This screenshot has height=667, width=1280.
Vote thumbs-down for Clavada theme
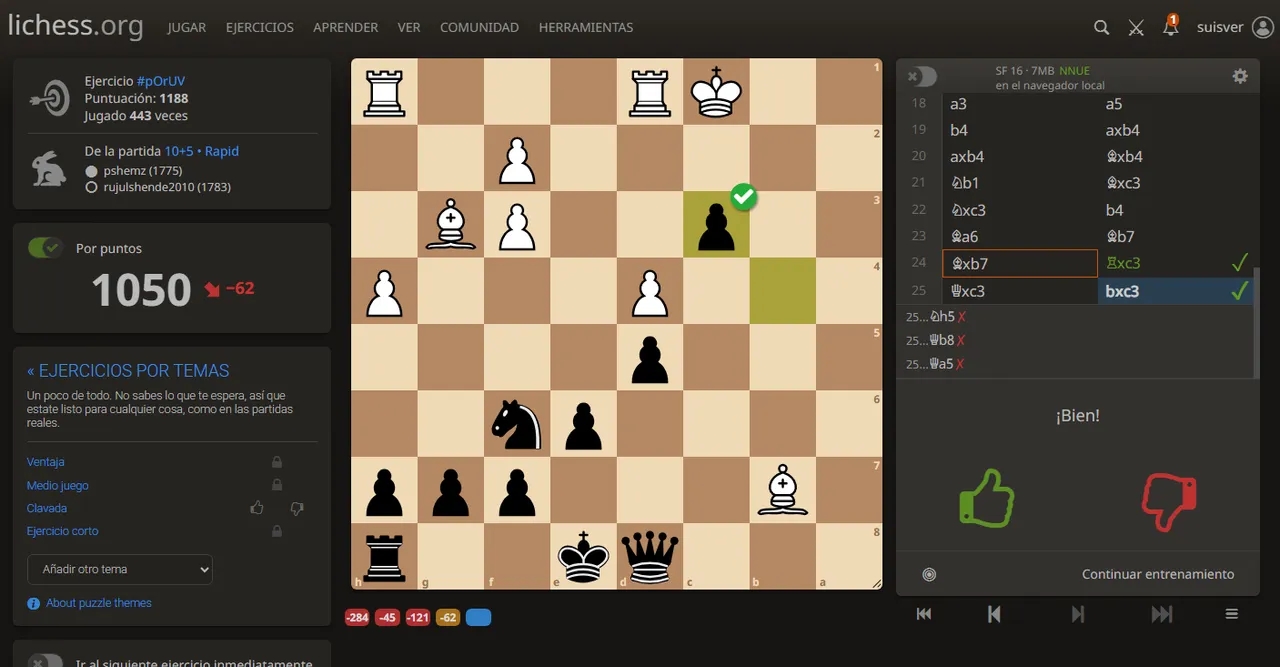(296, 508)
